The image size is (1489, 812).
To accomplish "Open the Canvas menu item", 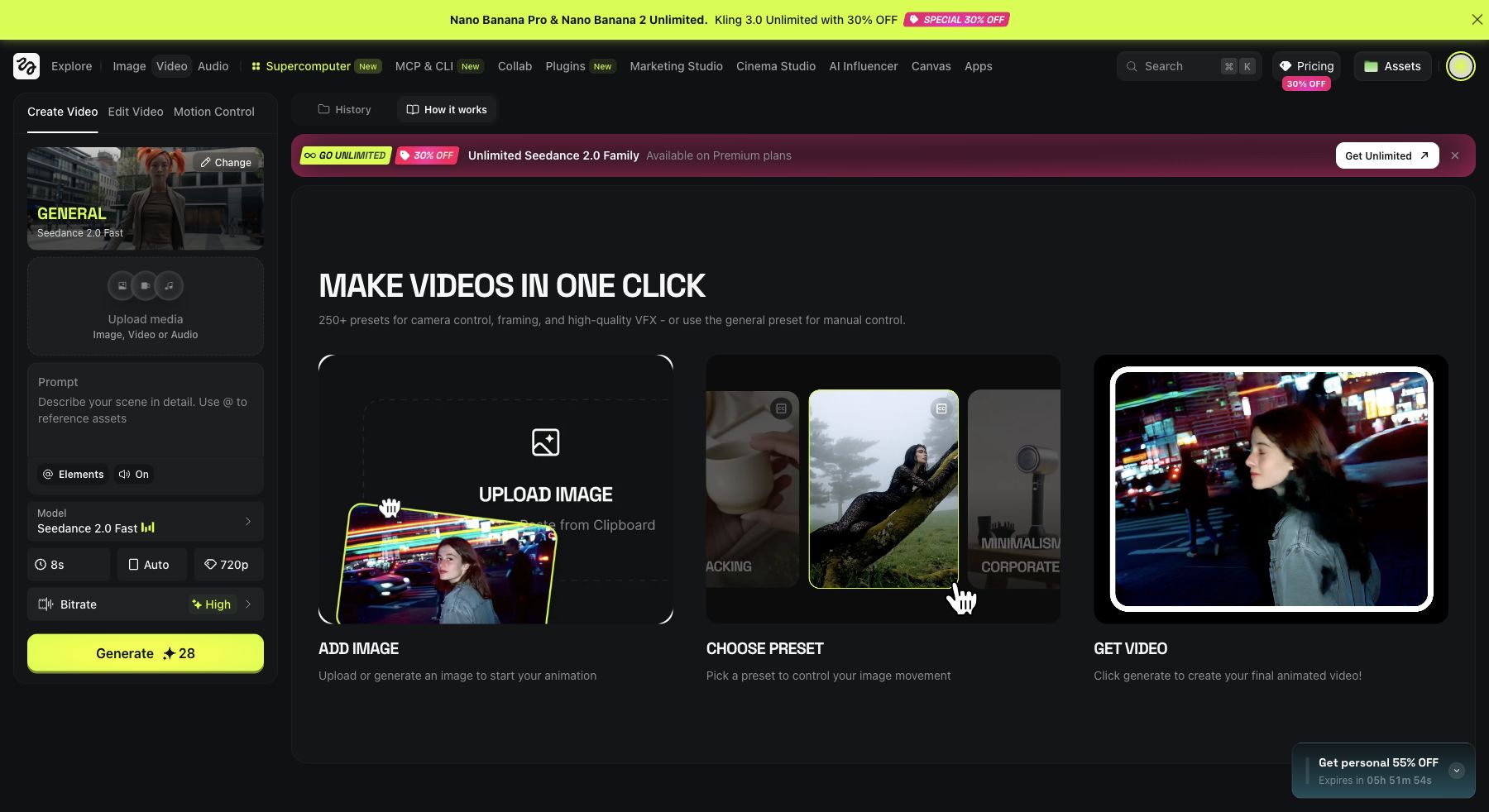I will 931,66.
